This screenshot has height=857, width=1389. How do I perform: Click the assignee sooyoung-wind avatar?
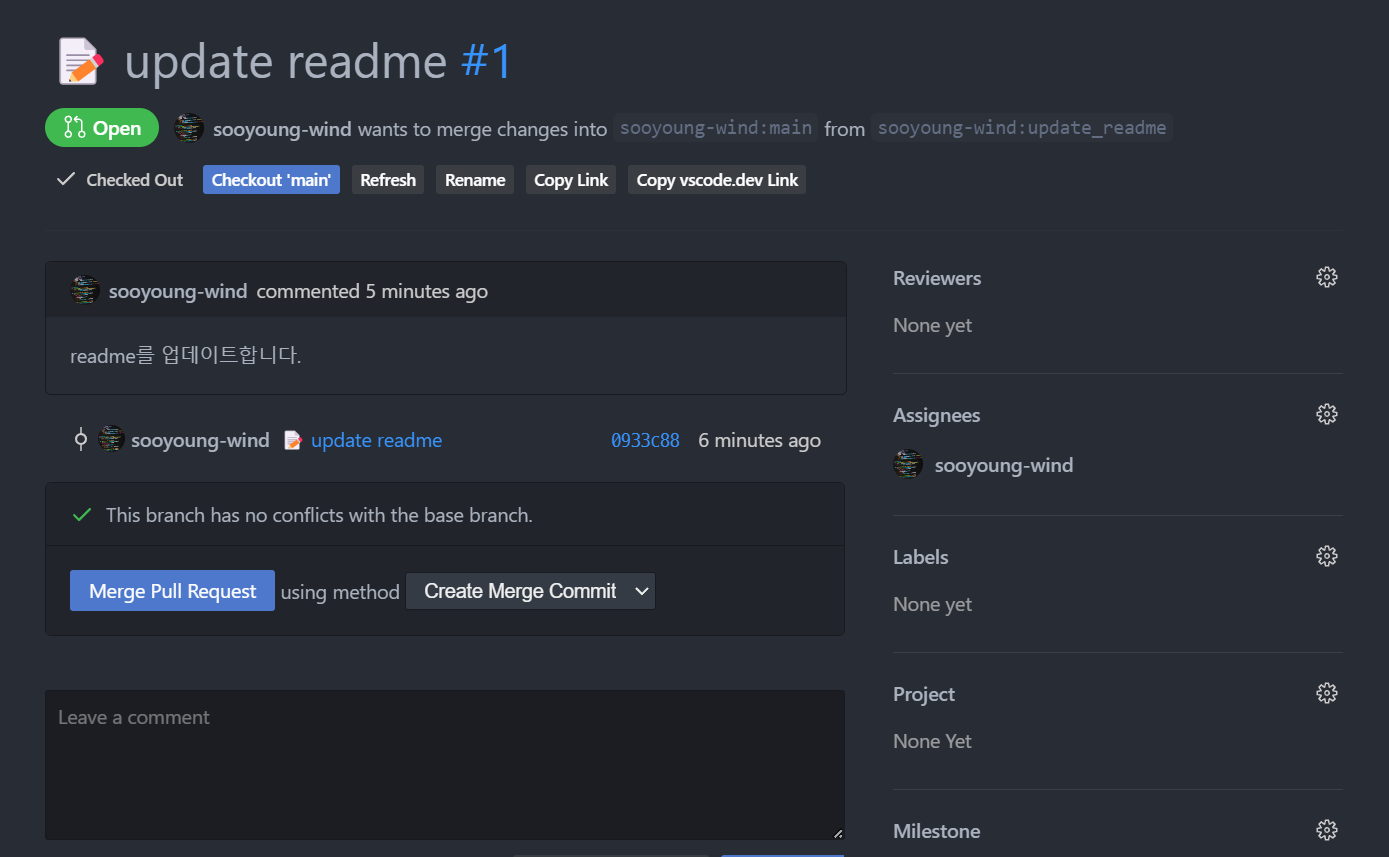(908, 465)
